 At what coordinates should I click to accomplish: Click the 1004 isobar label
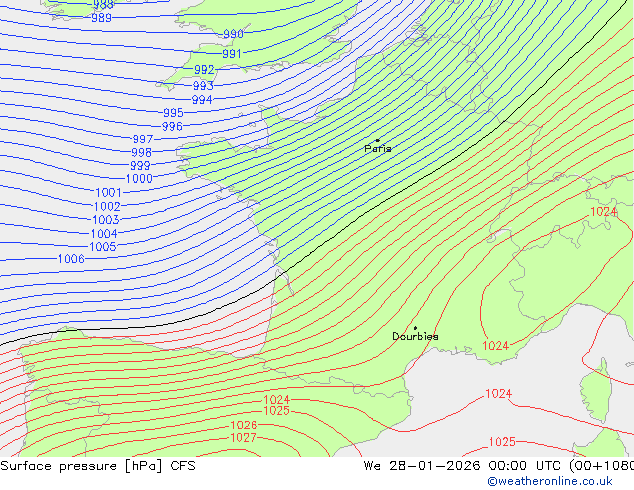104,234
